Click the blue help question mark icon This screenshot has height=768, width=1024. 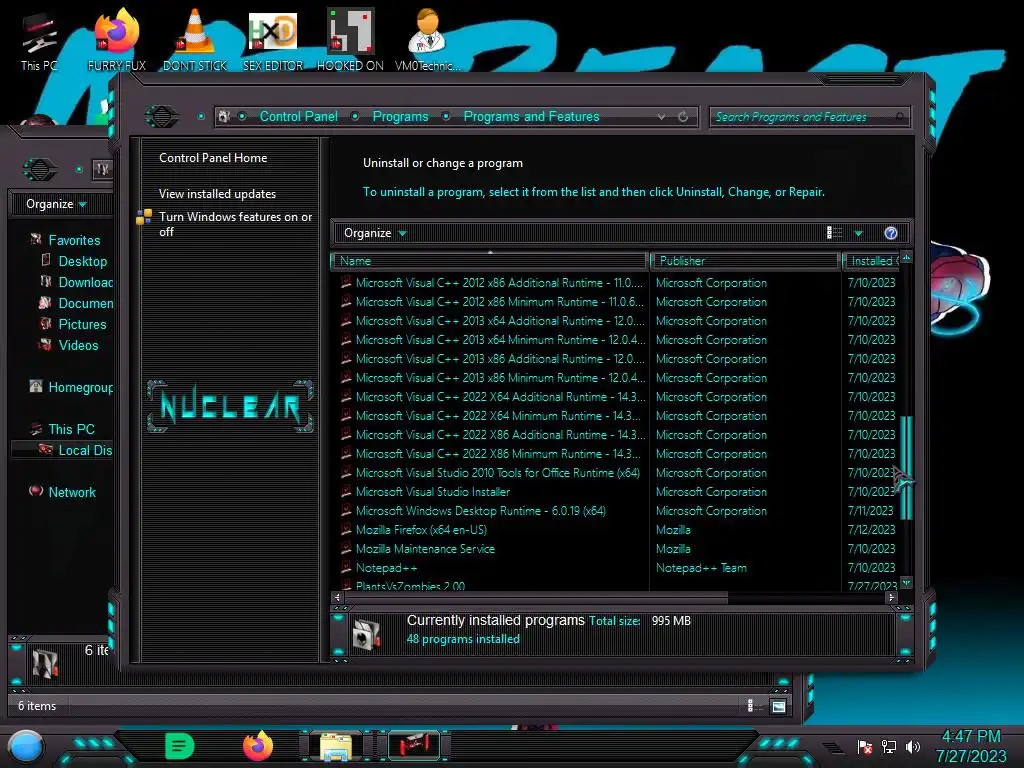pyautogui.click(x=891, y=233)
